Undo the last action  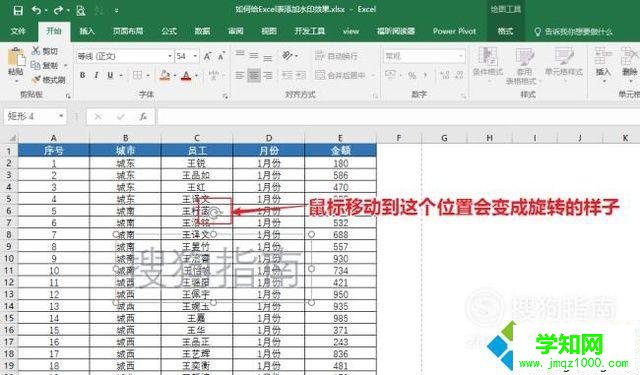36,10
